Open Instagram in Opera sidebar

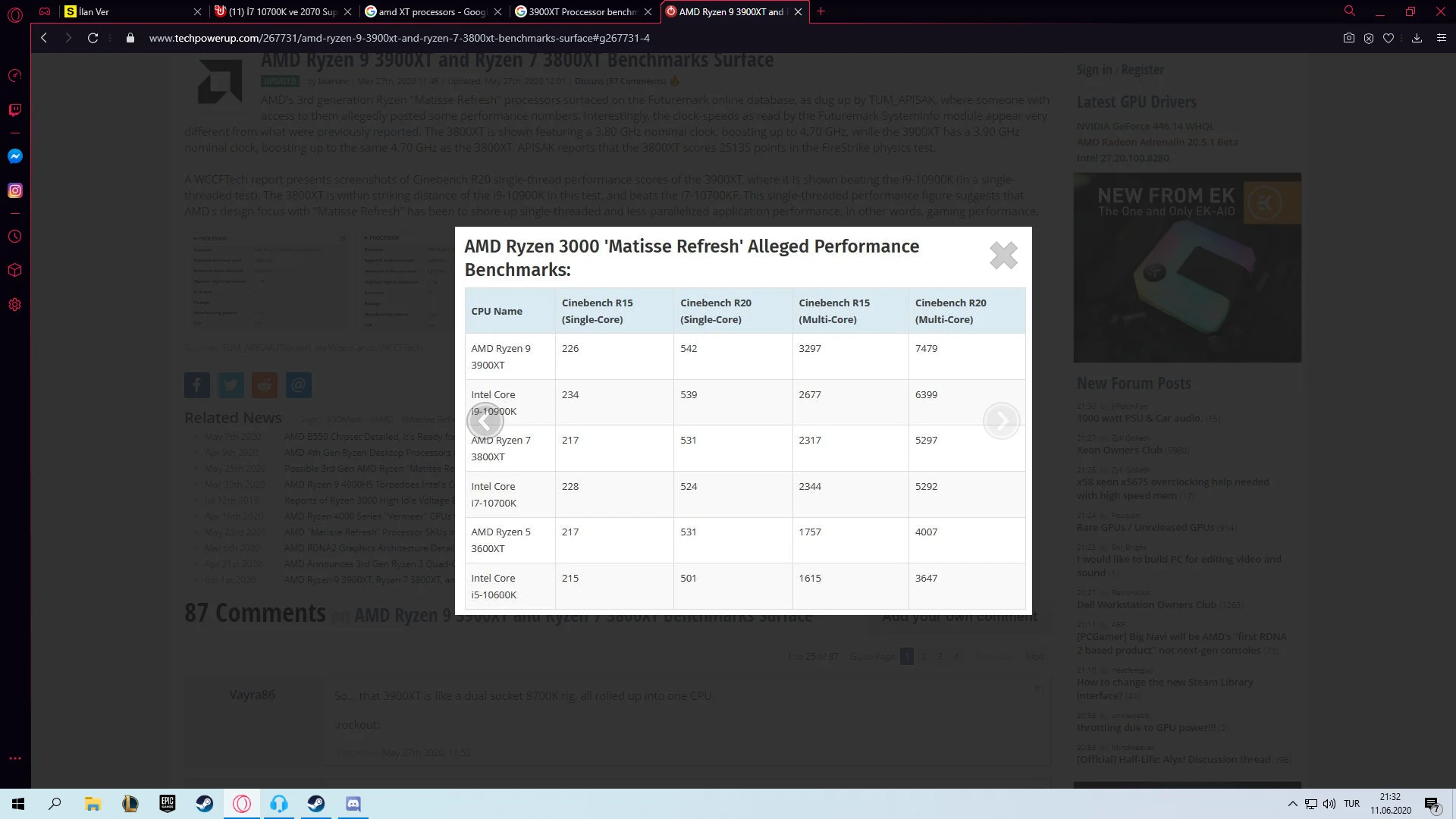tap(15, 190)
